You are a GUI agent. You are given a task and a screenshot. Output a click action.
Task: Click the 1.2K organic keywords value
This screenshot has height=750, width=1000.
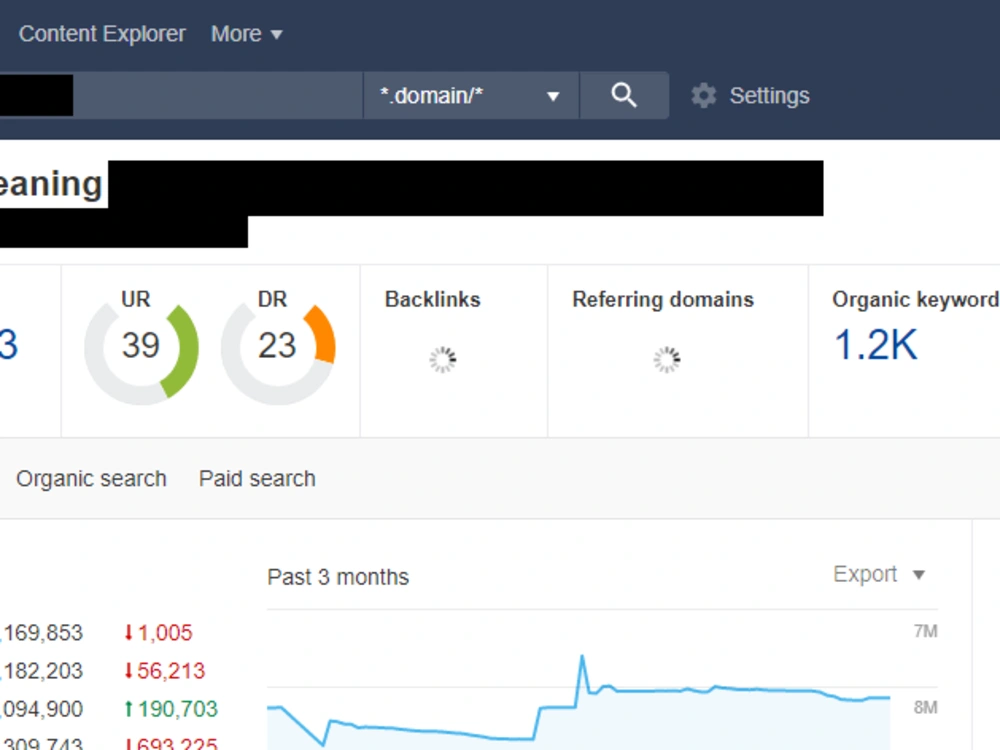[x=876, y=345]
